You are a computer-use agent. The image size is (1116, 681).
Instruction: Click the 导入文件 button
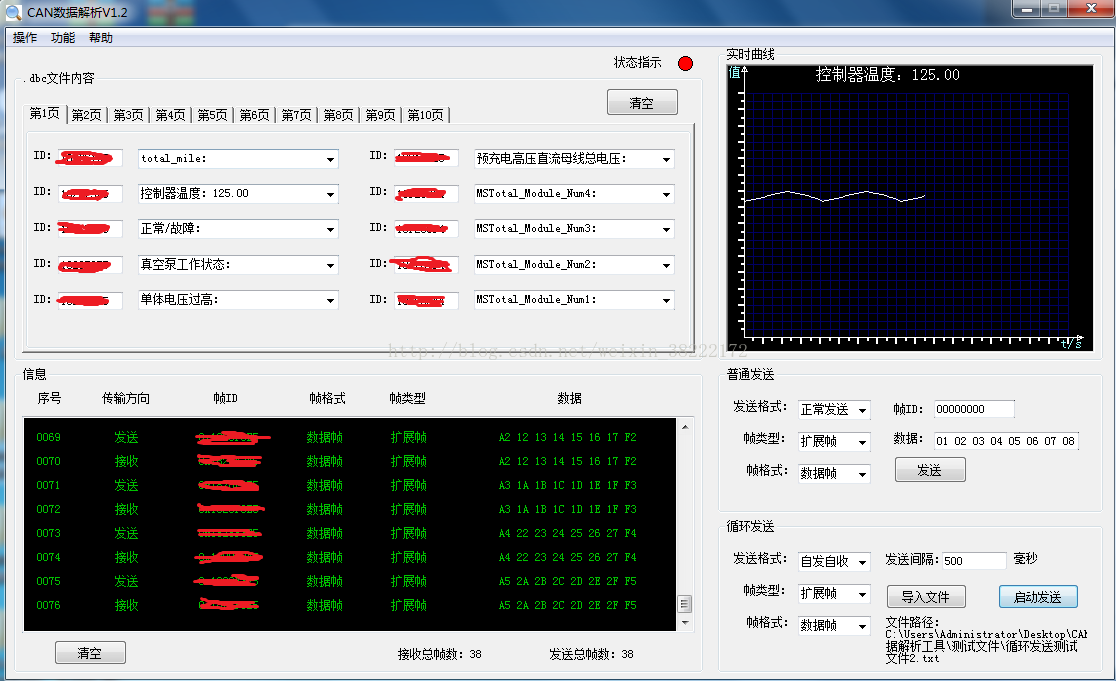926,596
